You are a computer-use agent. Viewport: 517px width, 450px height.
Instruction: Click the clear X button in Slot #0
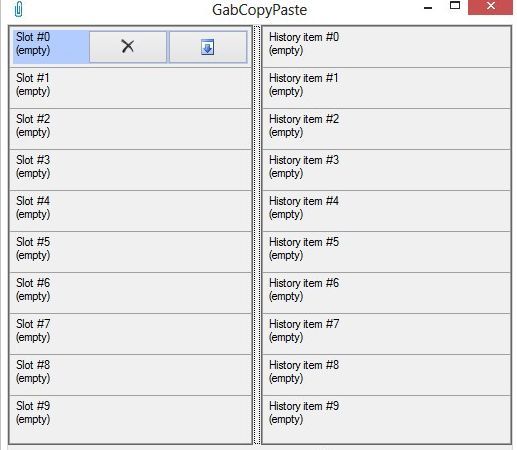coord(128,47)
